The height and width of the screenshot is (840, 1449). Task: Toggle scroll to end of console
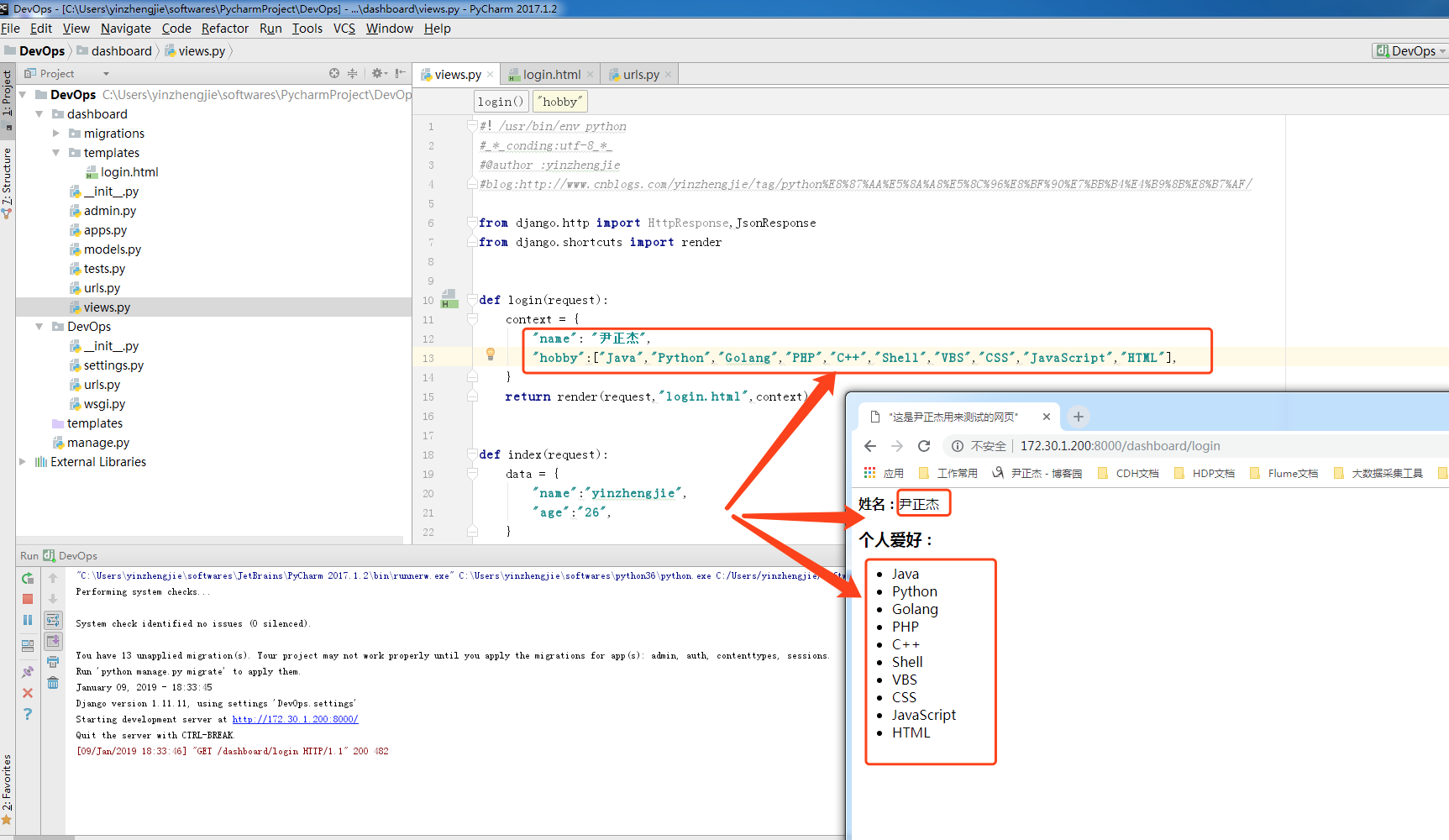click(x=53, y=641)
